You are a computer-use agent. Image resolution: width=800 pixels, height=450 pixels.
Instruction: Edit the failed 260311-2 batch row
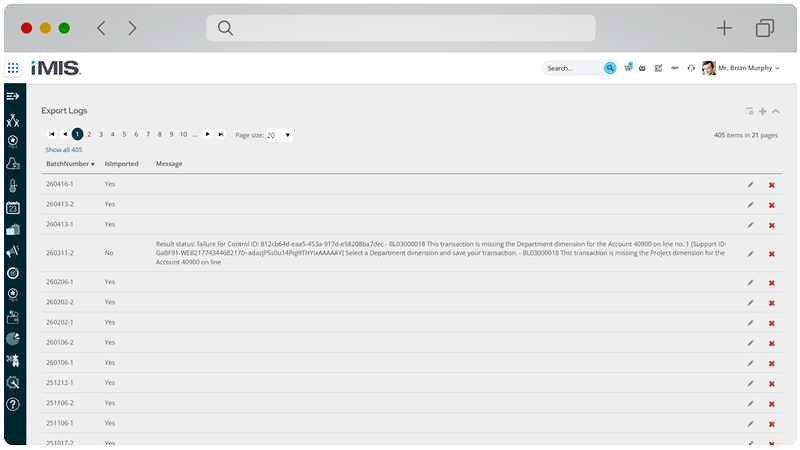click(x=751, y=254)
